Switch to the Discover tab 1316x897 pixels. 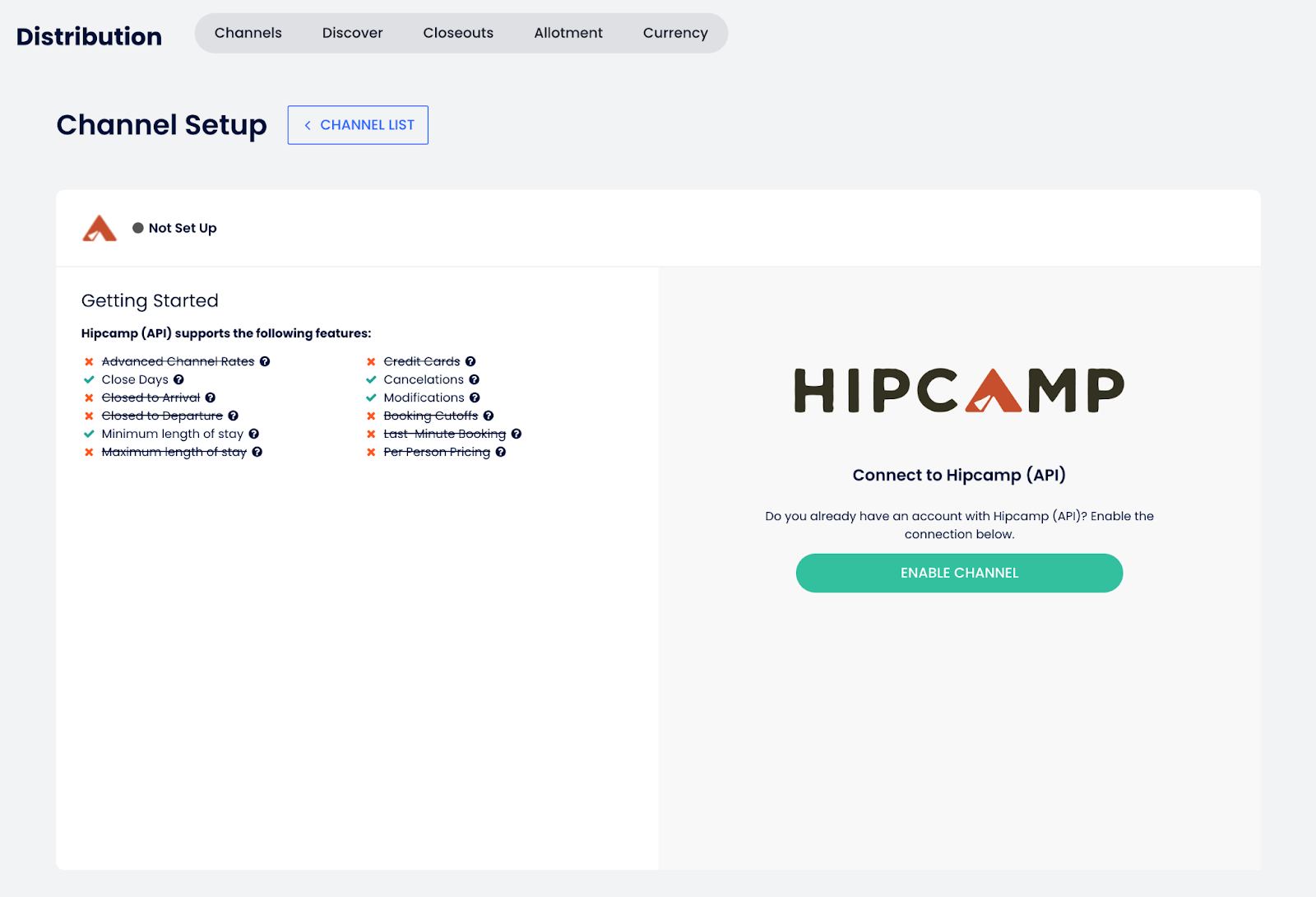tap(353, 33)
